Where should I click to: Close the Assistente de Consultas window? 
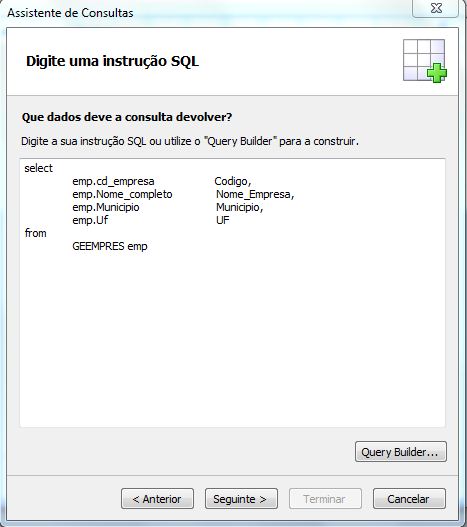(x=436, y=8)
